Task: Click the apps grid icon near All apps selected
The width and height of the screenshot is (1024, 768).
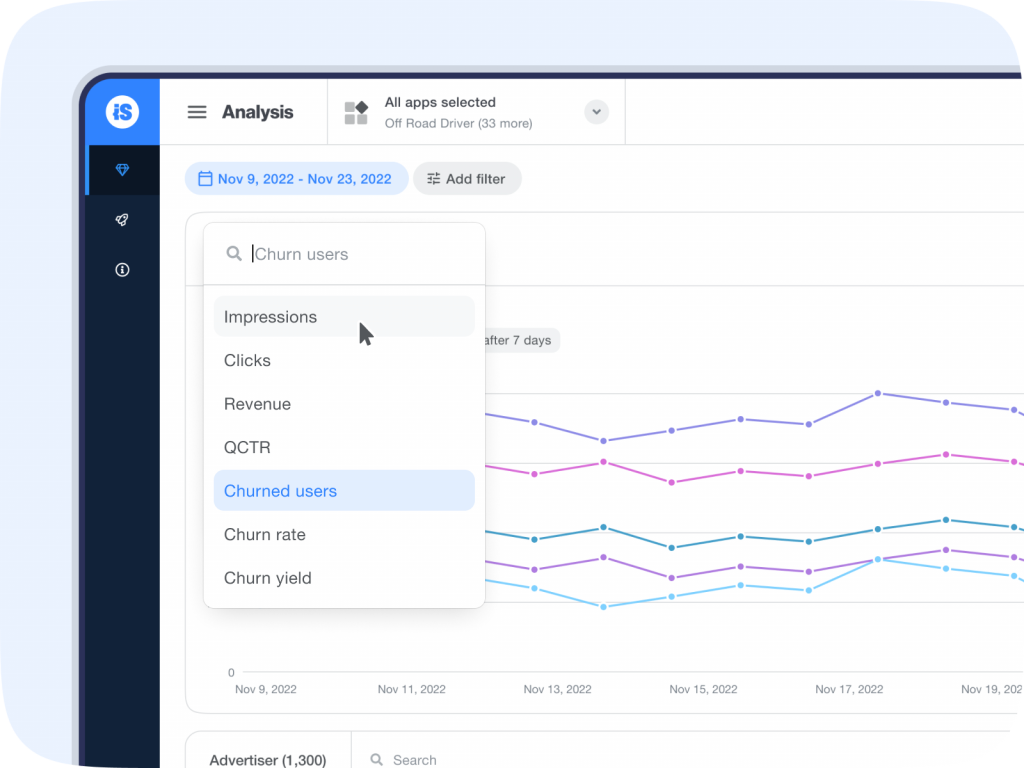Action: point(356,111)
